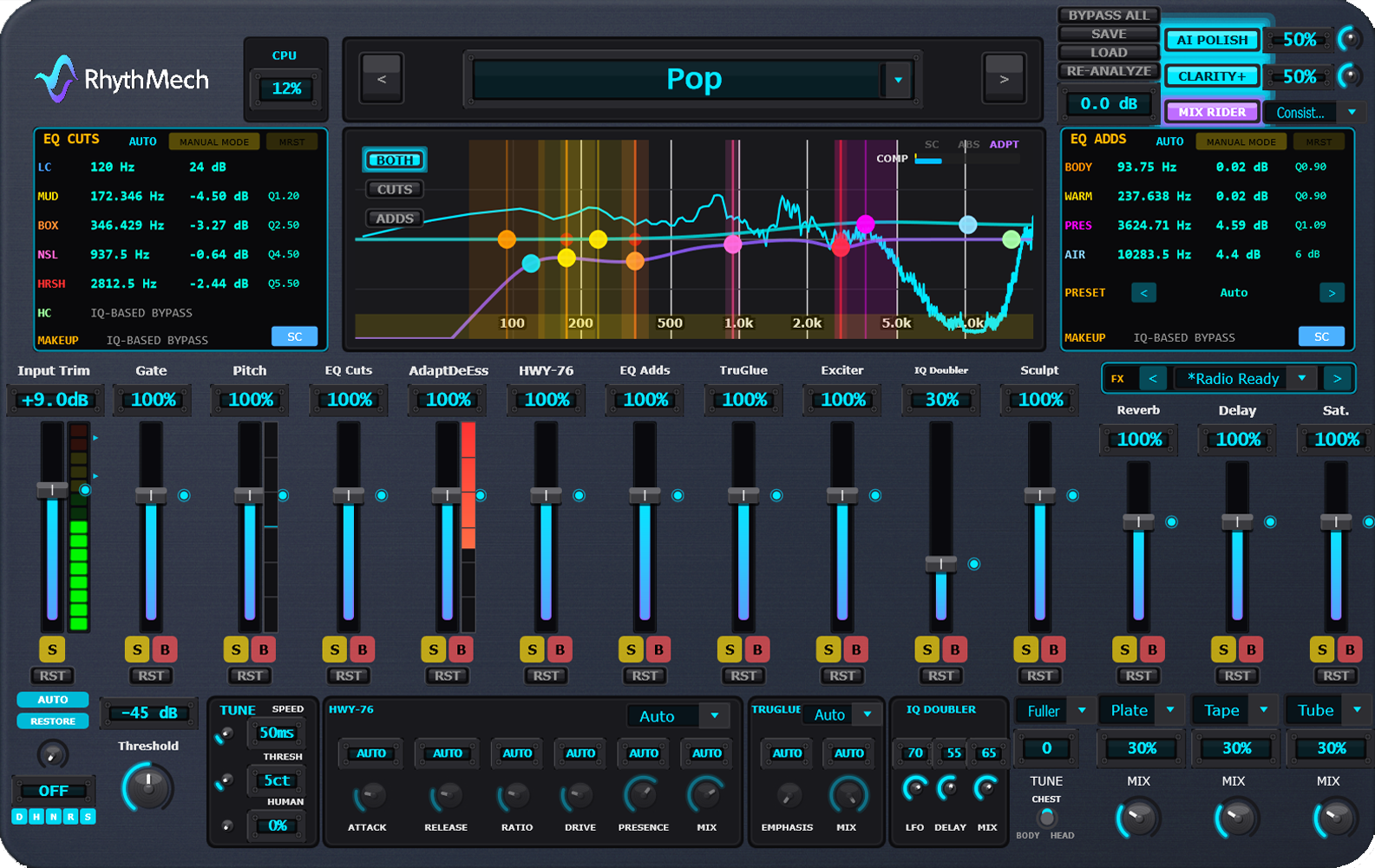Viewport: 1375px width, 868px height.
Task: Bypass the Exciter module
Action: [856, 649]
